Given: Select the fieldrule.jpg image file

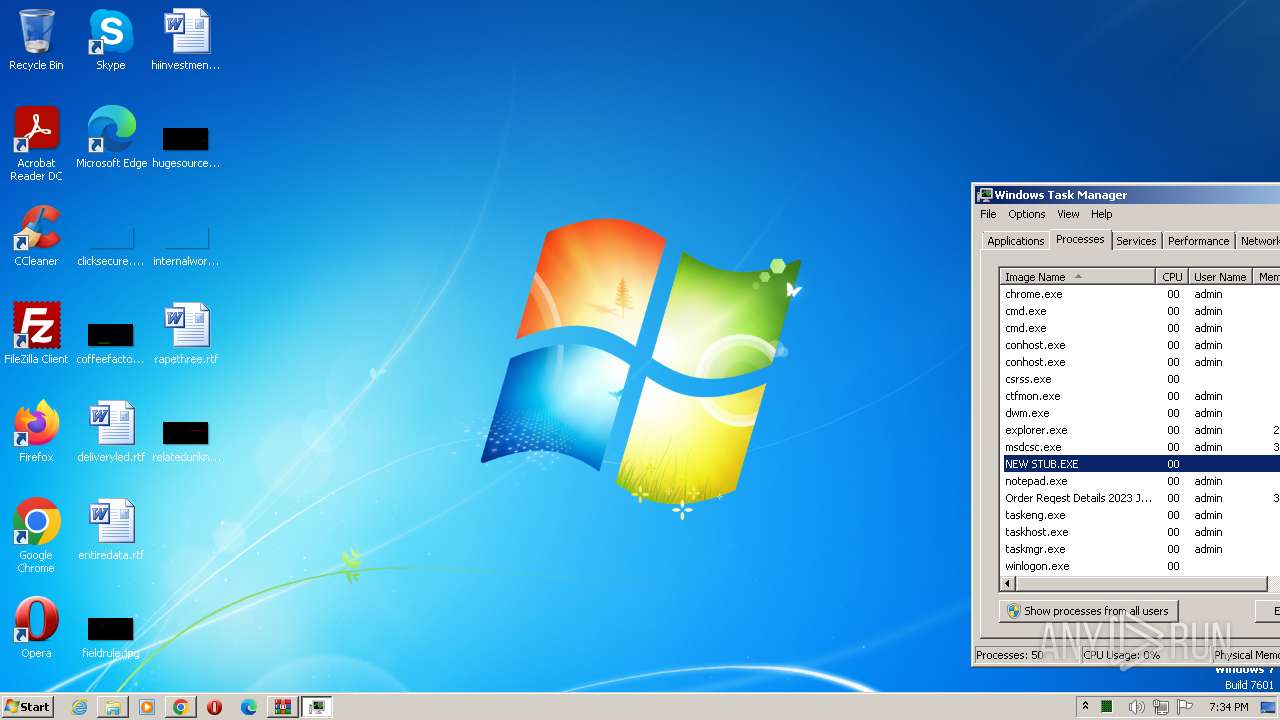Looking at the screenshot, I should tap(111, 636).
